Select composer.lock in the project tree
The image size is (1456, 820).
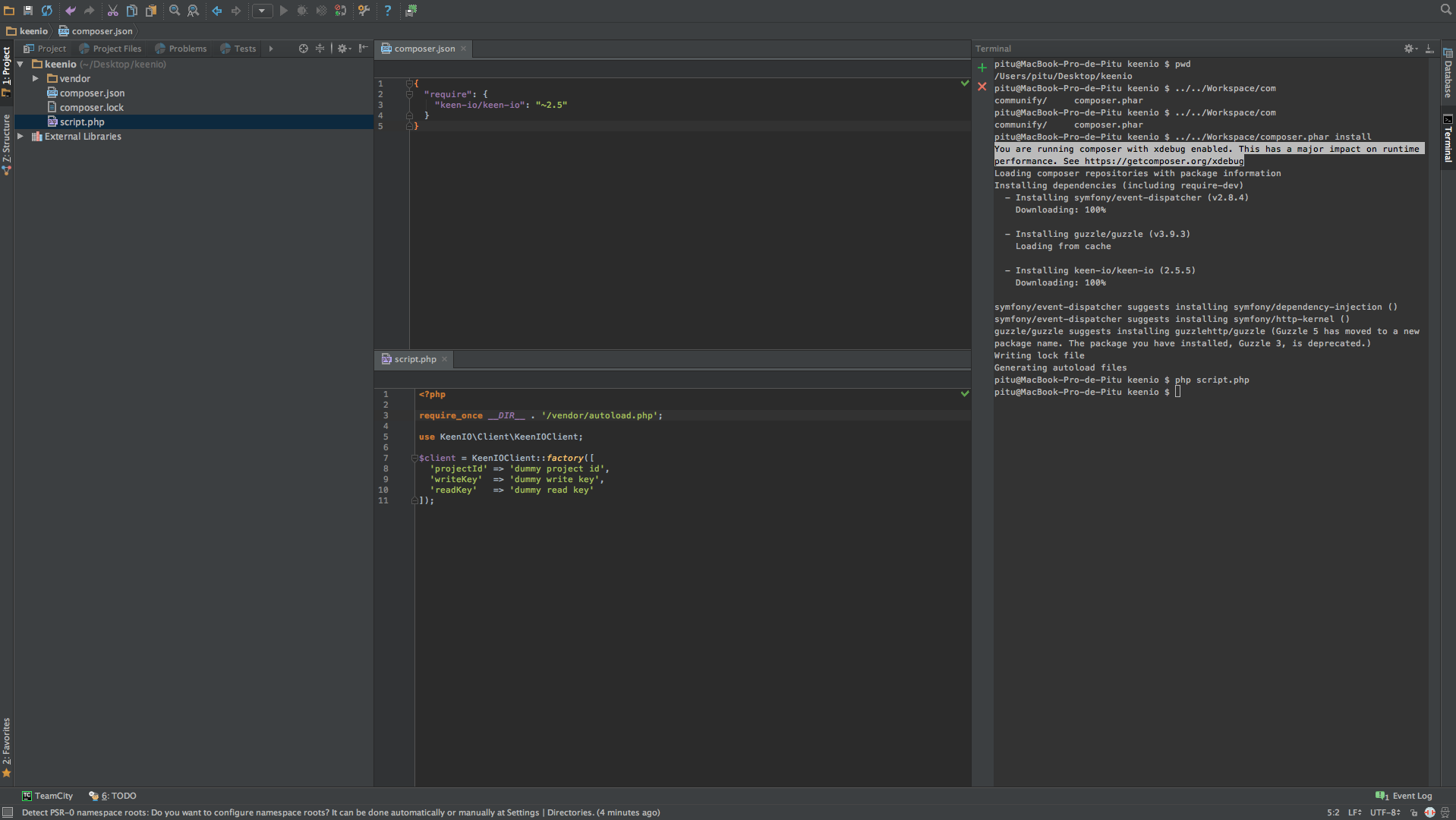pyautogui.click(x=91, y=108)
